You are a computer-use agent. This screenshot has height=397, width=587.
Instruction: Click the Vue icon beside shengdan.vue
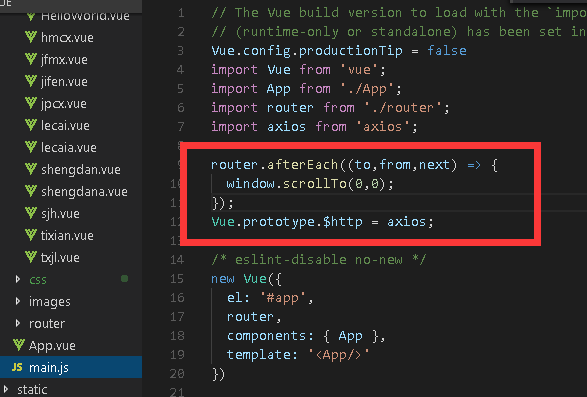pos(31,169)
